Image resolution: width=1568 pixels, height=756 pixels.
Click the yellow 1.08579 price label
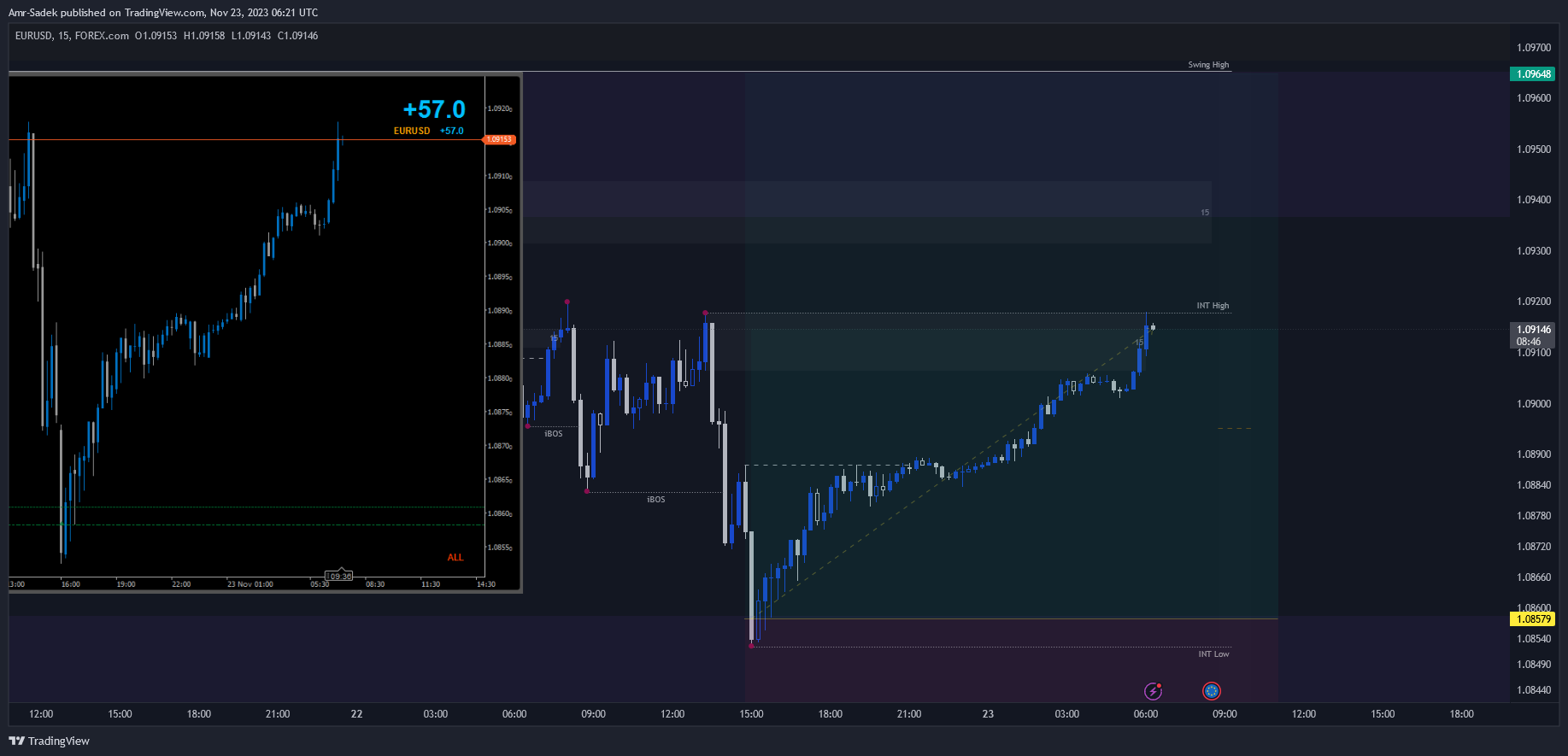pos(1533,619)
